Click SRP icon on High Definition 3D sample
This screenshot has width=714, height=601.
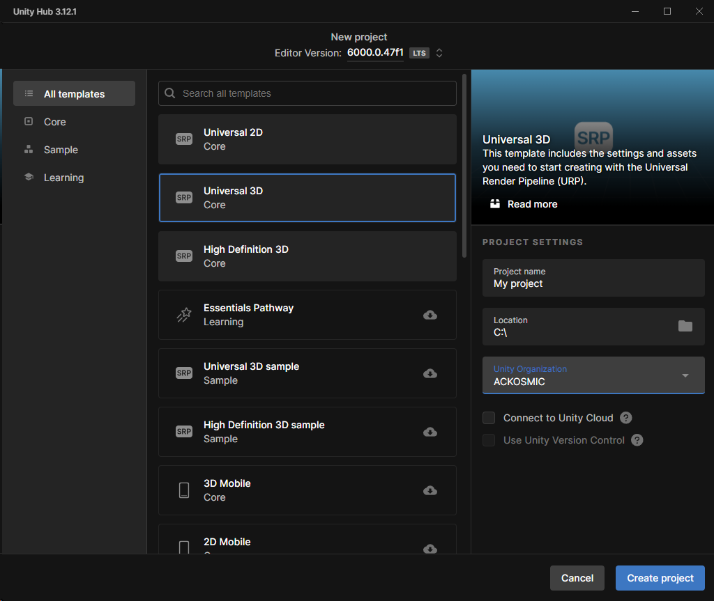[x=184, y=431]
